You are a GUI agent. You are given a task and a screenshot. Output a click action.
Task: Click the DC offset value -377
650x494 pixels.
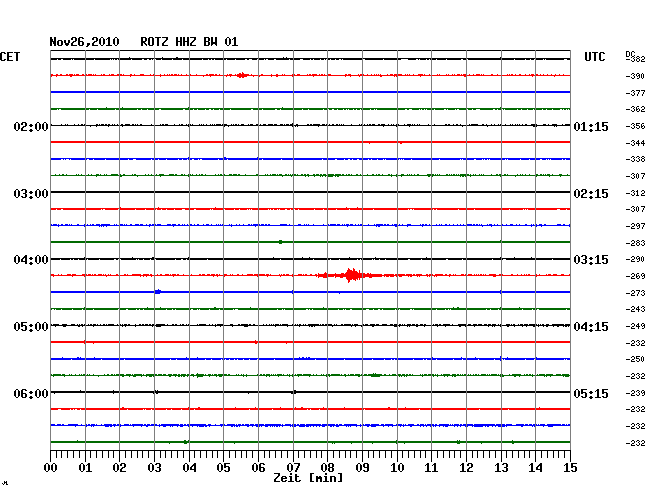click(635, 93)
